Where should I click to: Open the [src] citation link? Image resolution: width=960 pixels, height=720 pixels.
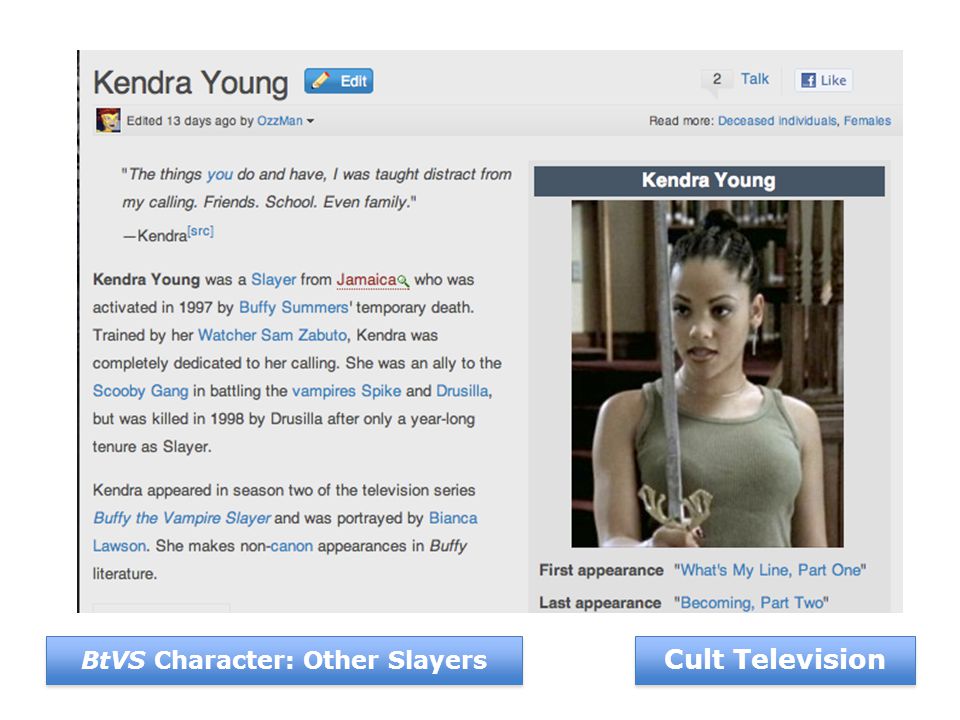pyautogui.click(x=201, y=231)
